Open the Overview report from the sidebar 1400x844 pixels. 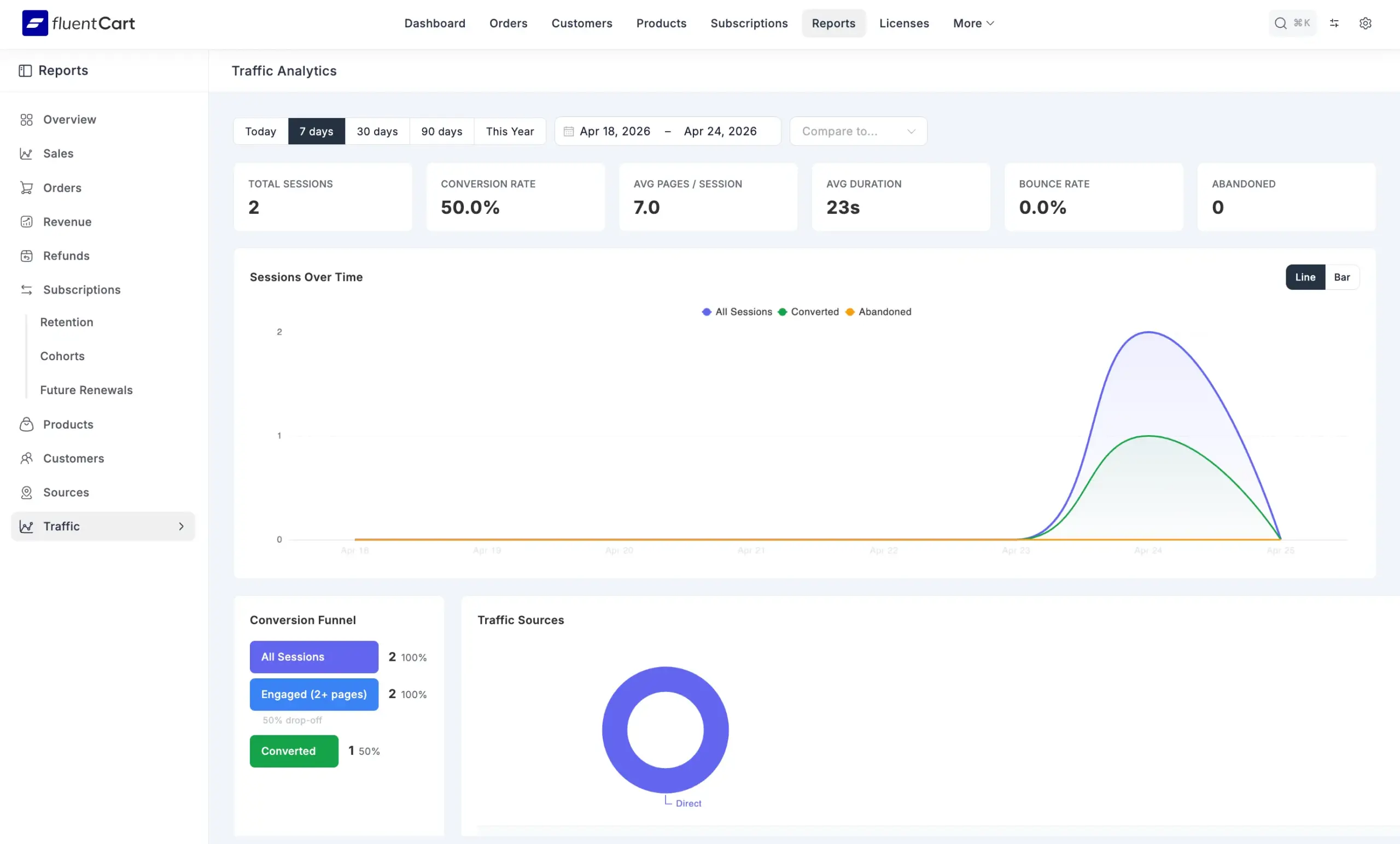point(69,119)
